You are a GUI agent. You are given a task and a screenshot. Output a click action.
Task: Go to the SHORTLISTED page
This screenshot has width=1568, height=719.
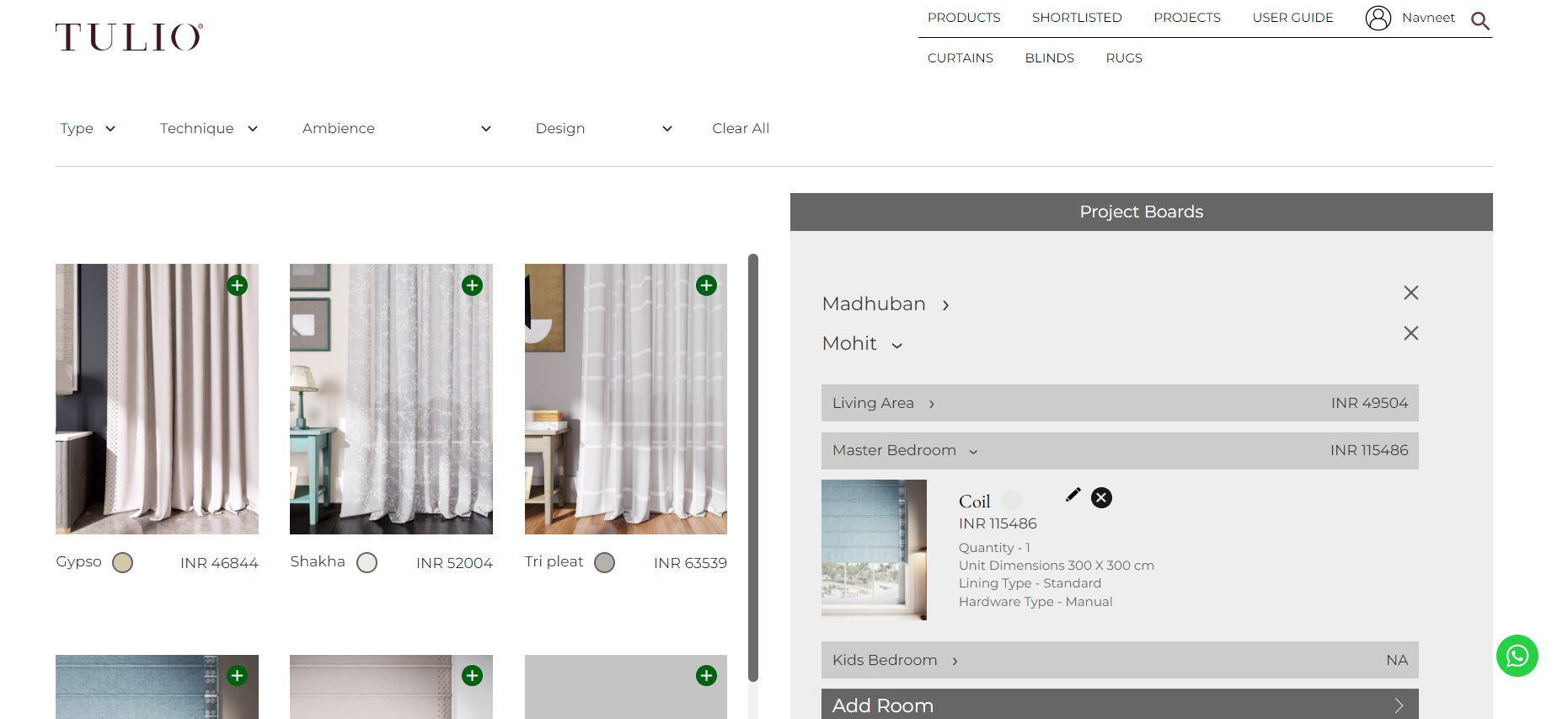point(1077,18)
